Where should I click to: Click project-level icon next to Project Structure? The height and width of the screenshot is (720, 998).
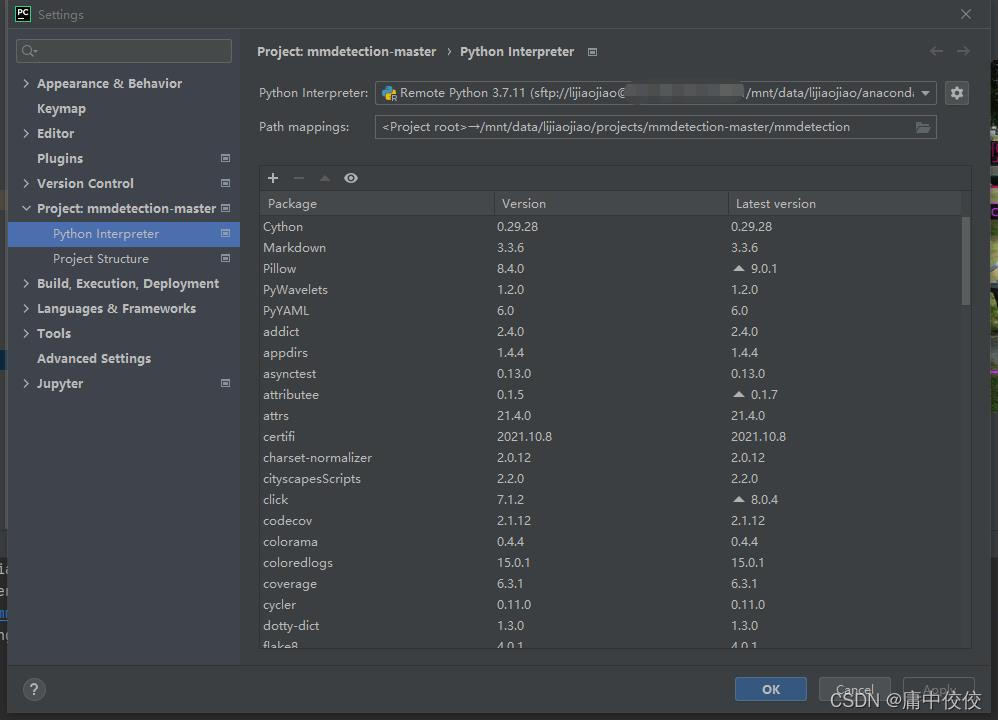point(225,258)
